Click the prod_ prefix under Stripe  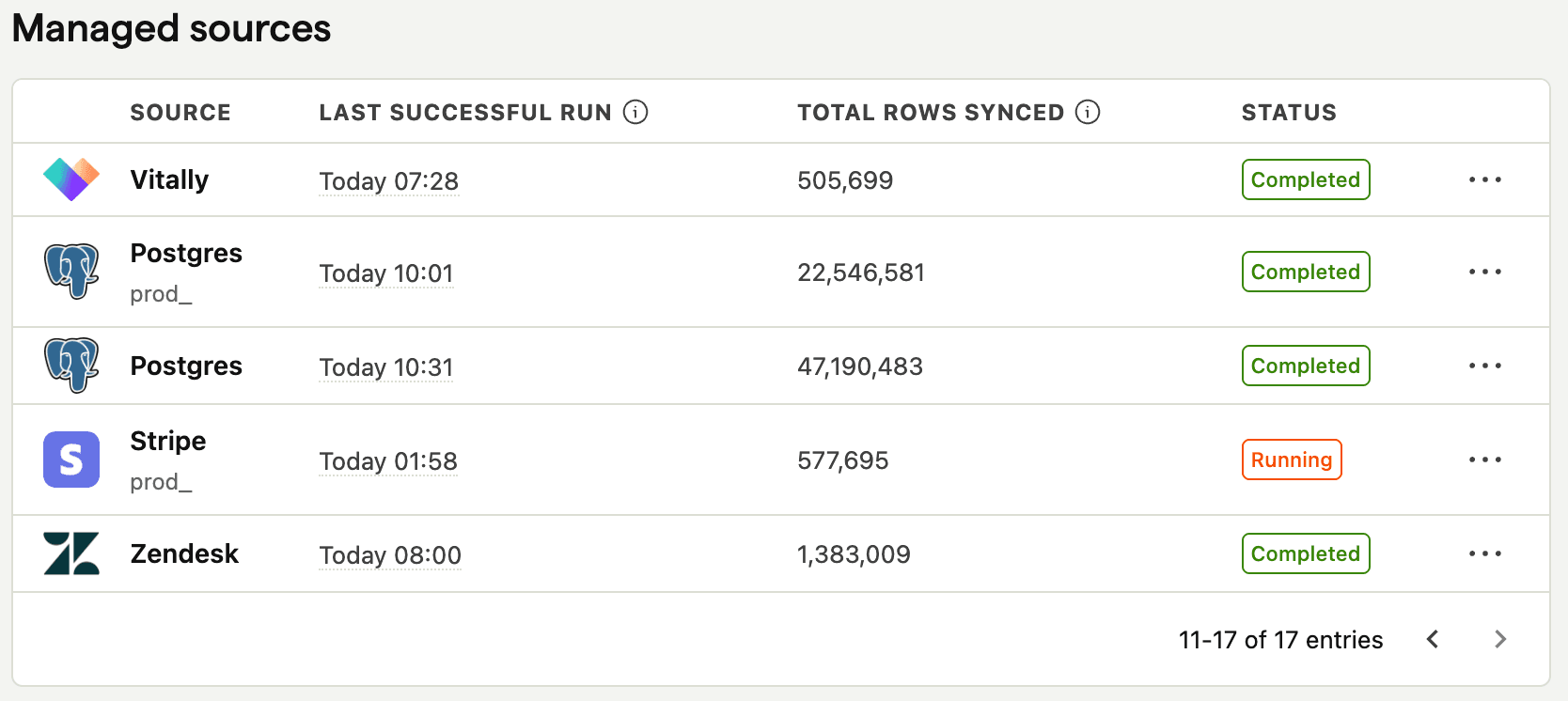click(x=161, y=482)
